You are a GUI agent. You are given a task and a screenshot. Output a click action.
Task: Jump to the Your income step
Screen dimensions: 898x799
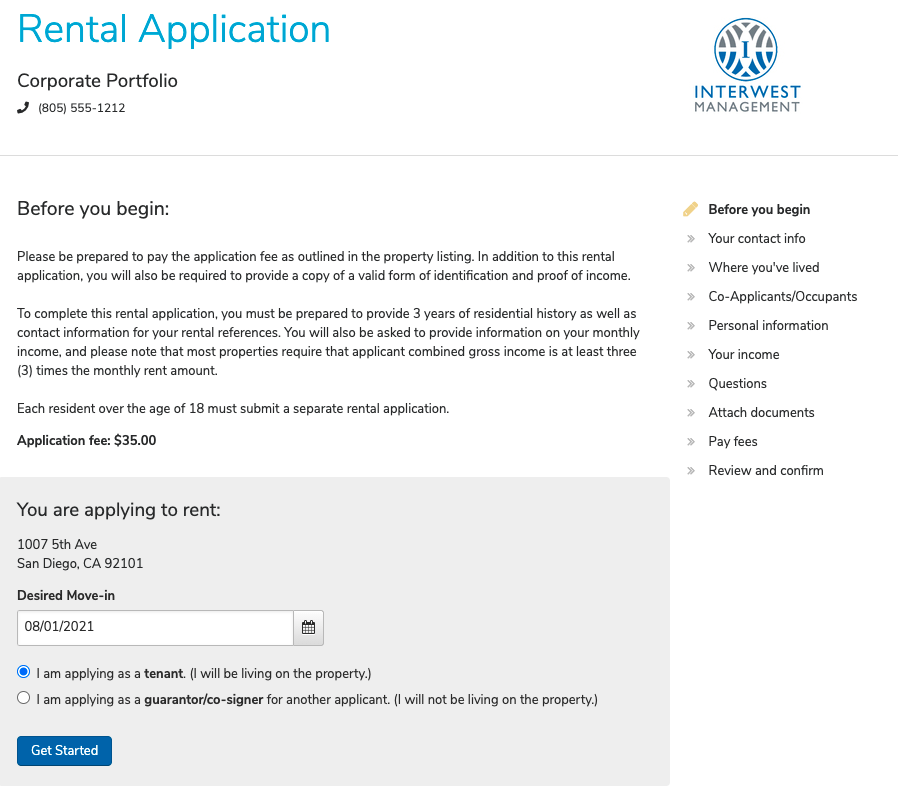(743, 355)
